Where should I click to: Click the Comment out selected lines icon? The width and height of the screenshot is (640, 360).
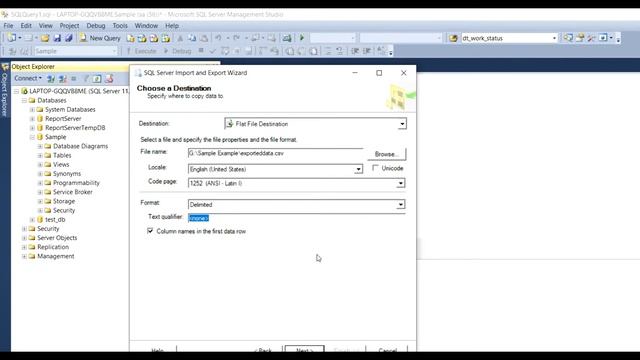[x=328, y=51]
